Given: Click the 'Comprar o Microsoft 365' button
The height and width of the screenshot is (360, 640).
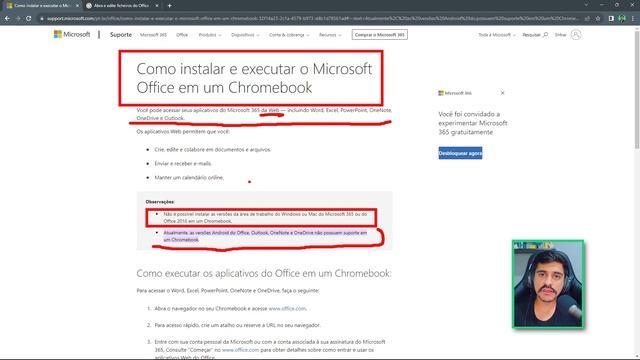Looking at the screenshot, I should tap(380, 35).
